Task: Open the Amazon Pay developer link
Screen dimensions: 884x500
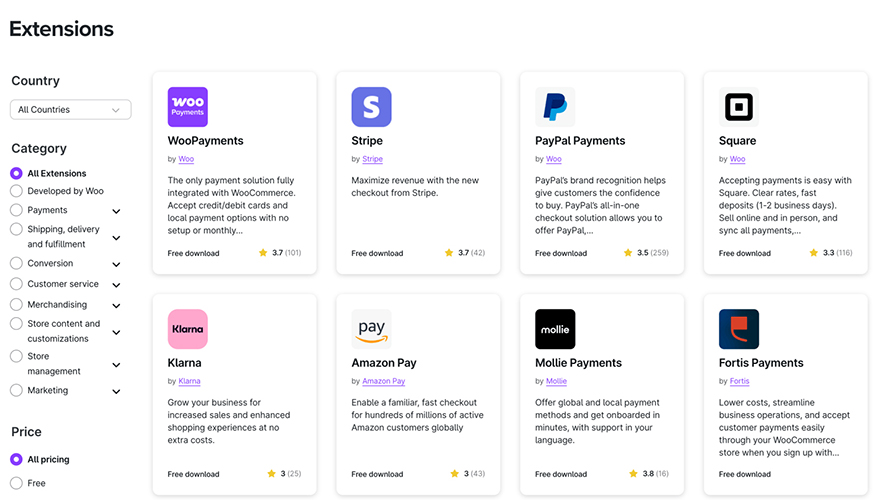Action: (383, 381)
